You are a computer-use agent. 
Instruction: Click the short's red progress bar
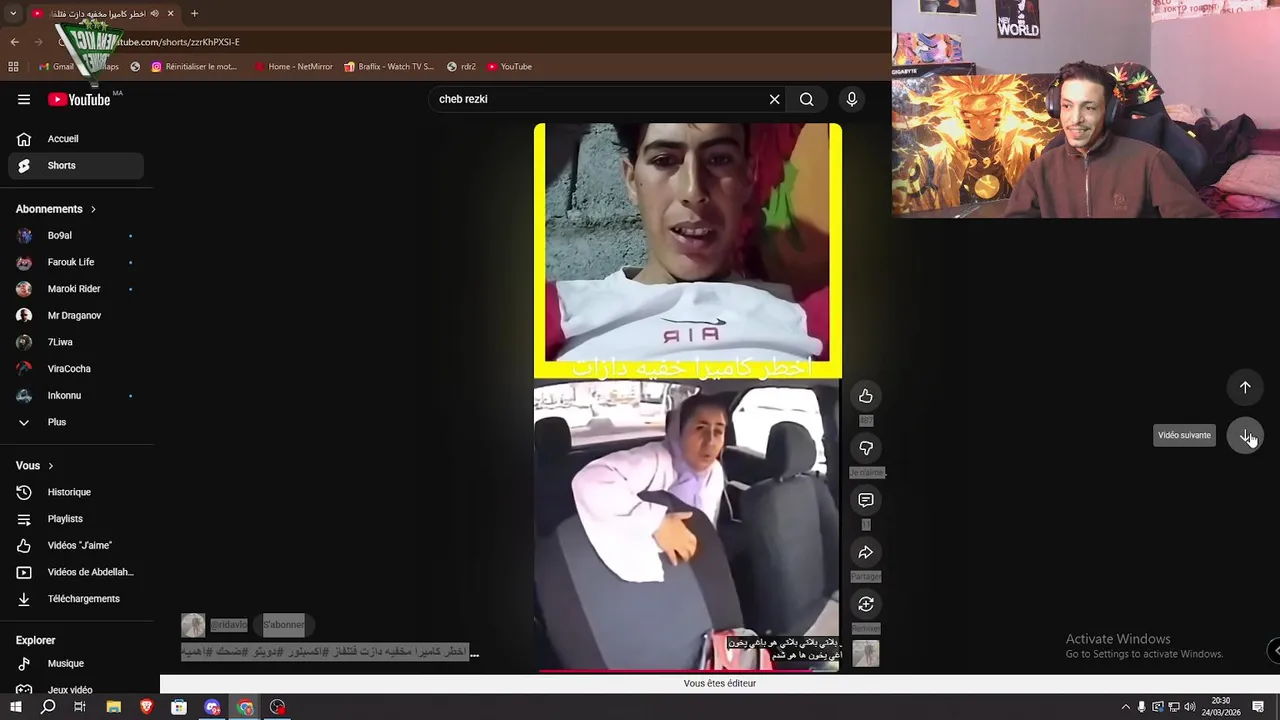[688, 670]
